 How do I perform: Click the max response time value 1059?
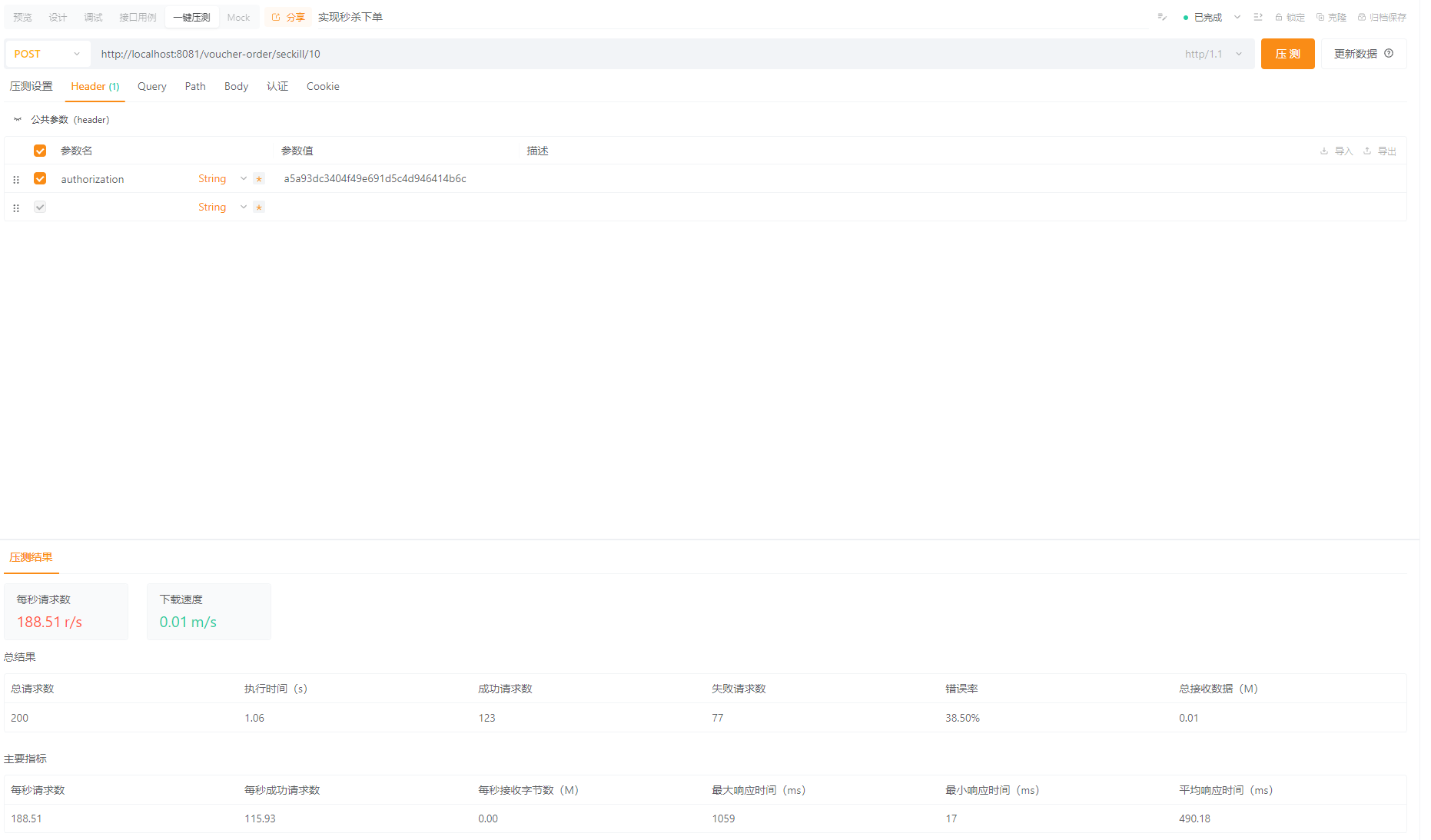(723, 818)
